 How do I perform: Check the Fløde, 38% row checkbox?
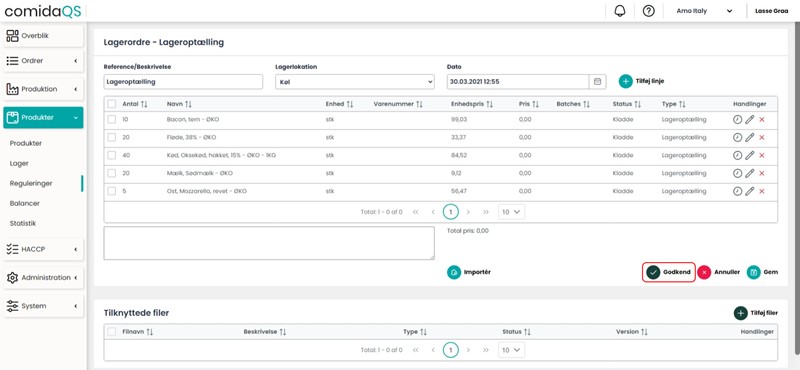[112, 137]
